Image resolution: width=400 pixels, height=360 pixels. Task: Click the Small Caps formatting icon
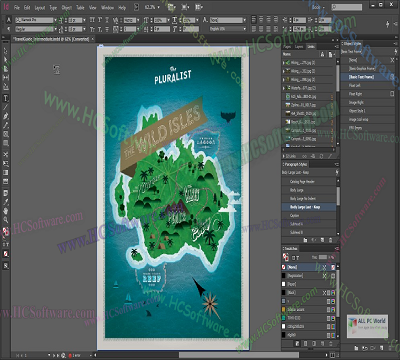[92, 29]
